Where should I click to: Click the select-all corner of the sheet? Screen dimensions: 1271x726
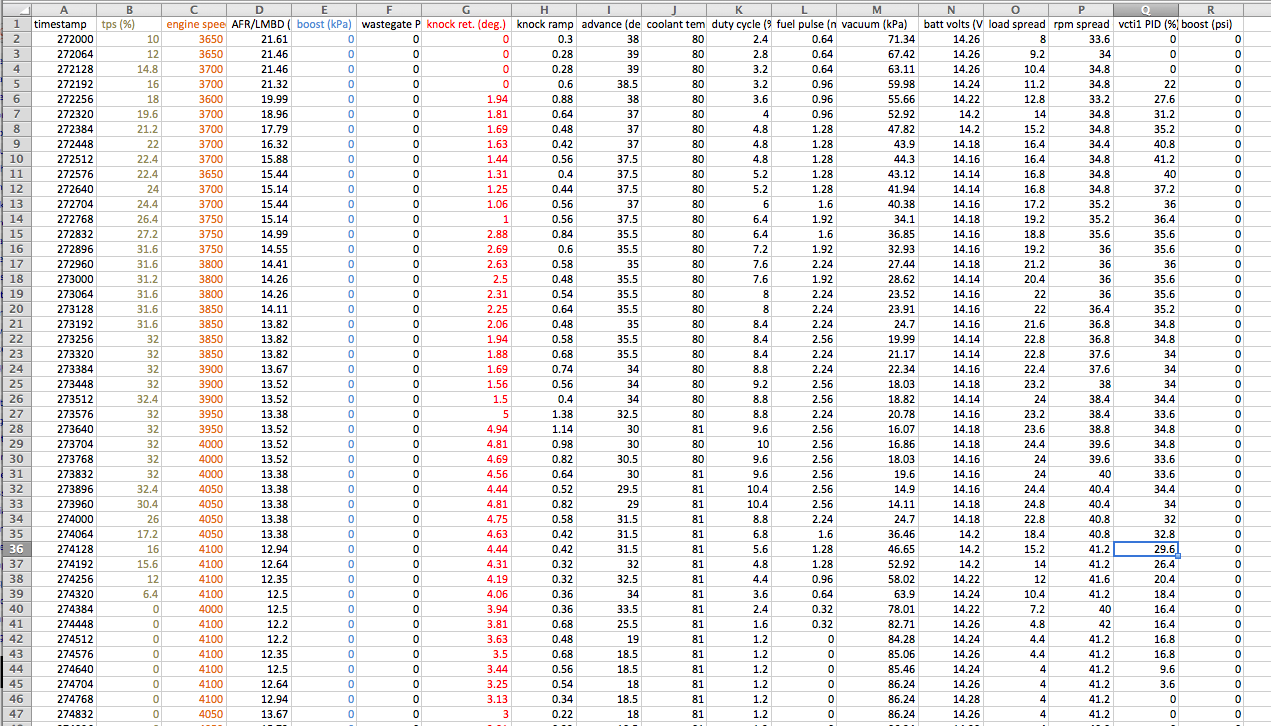pos(15,7)
